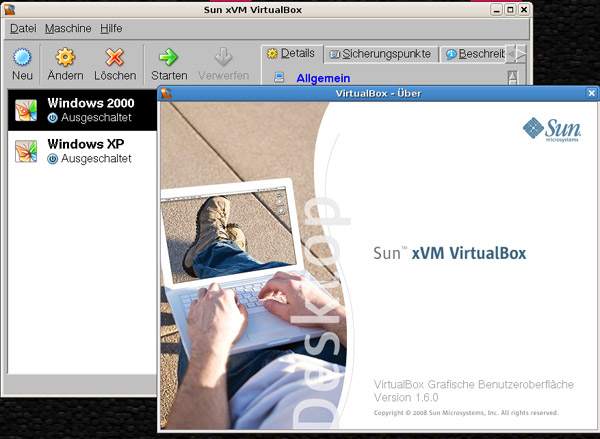The height and width of the screenshot is (439, 600).
Task: Select the Windows XP virtual machine entry
Action: point(85,151)
